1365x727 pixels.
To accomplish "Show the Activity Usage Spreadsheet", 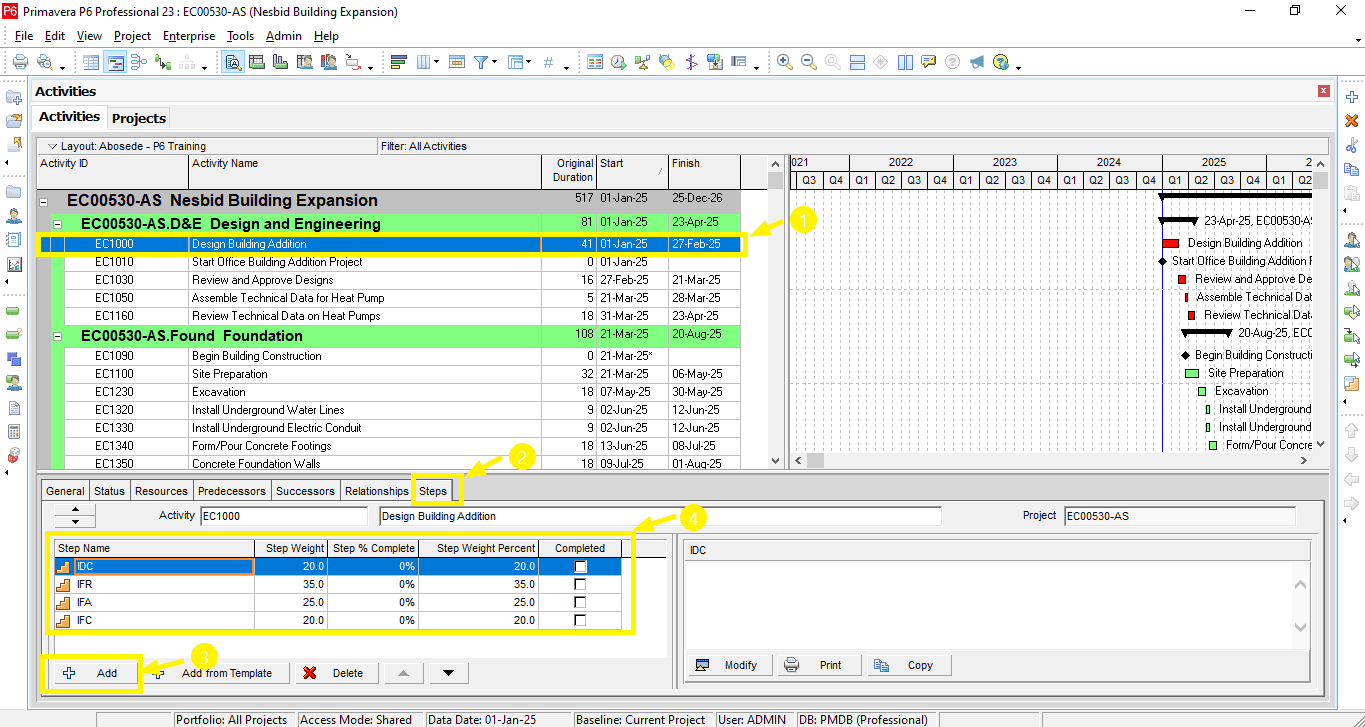I will pos(257,62).
